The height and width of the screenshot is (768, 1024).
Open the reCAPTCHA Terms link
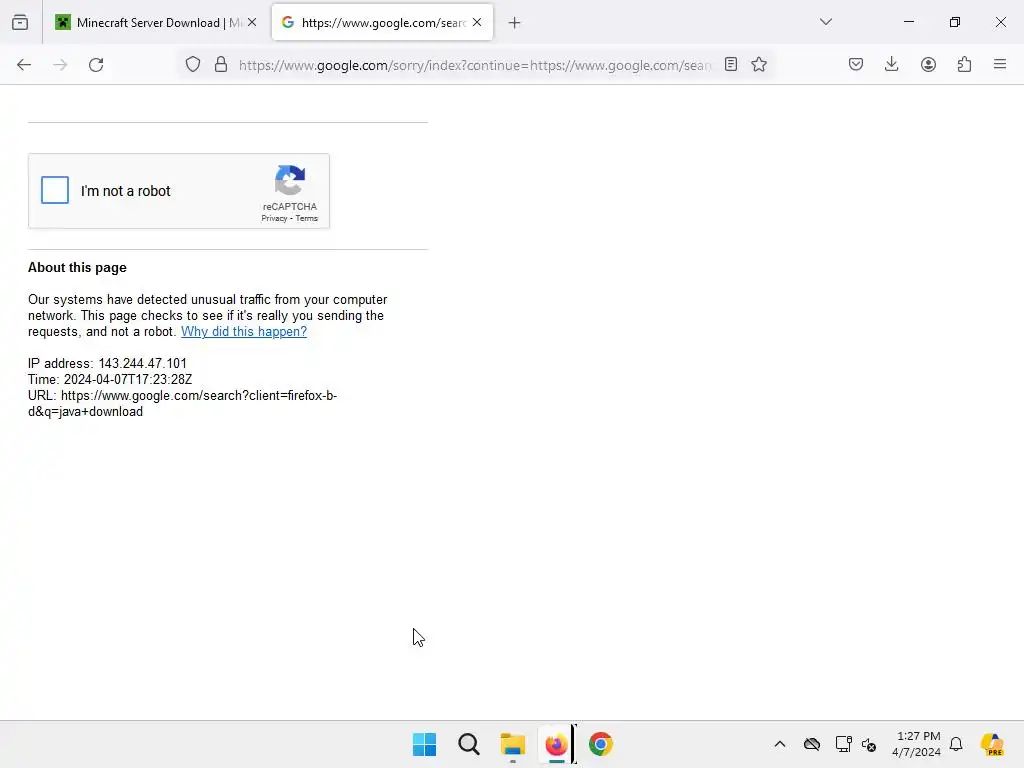pos(306,219)
